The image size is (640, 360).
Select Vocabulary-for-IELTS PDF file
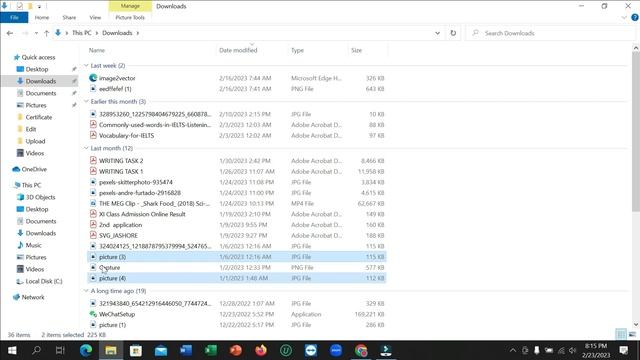[x=237, y=136]
